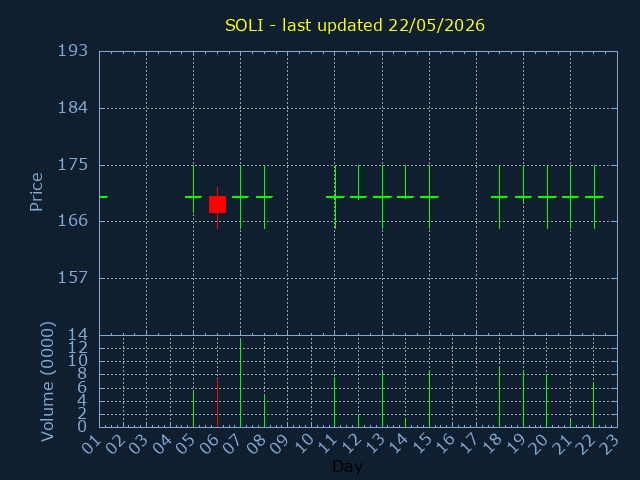Click day label 14 on x-axis
640x480 pixels.
click(398, 443)
